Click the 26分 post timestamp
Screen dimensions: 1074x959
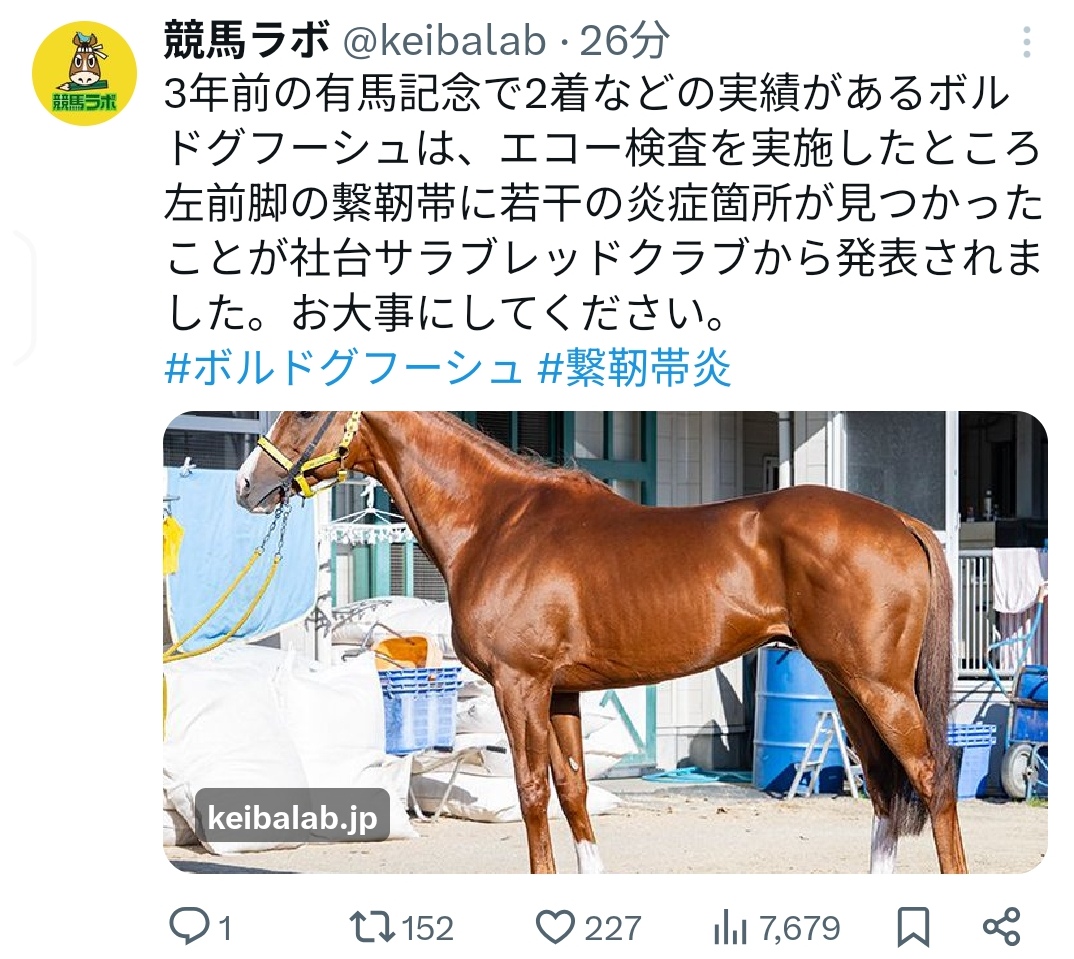(x=625, y=41)
